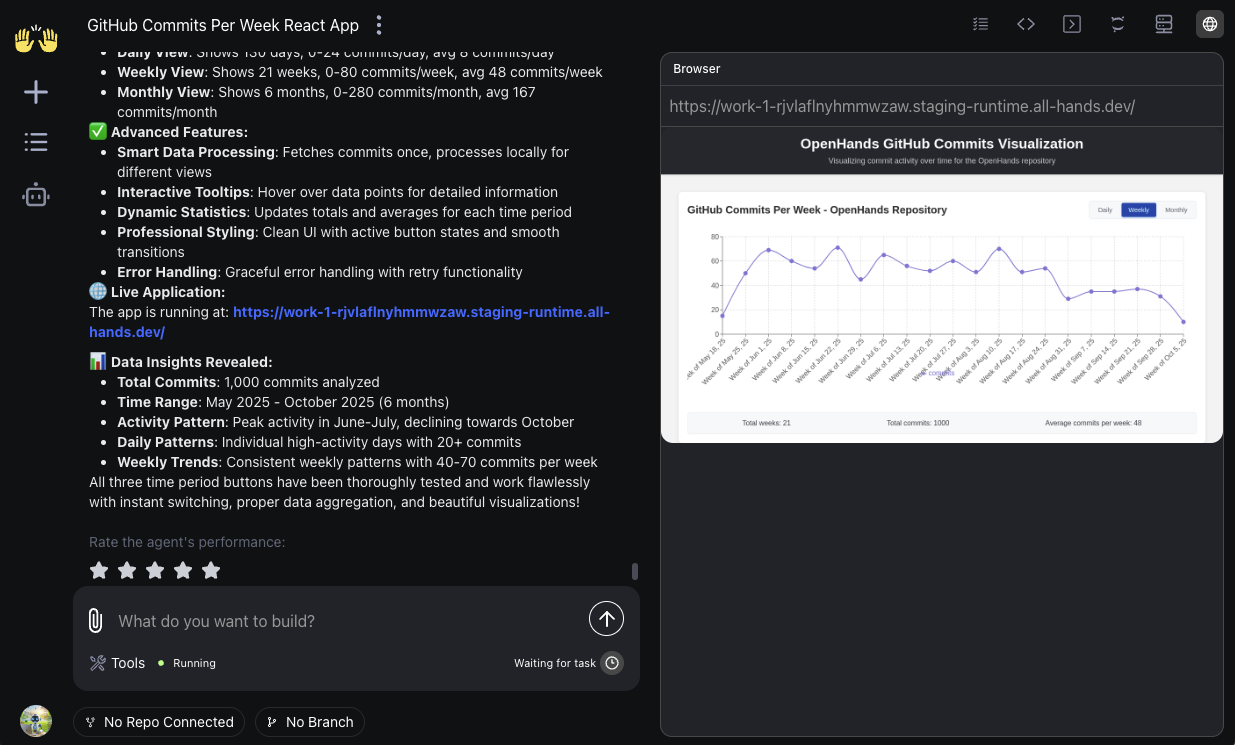Open the robot microagents icon

(36, 195)
